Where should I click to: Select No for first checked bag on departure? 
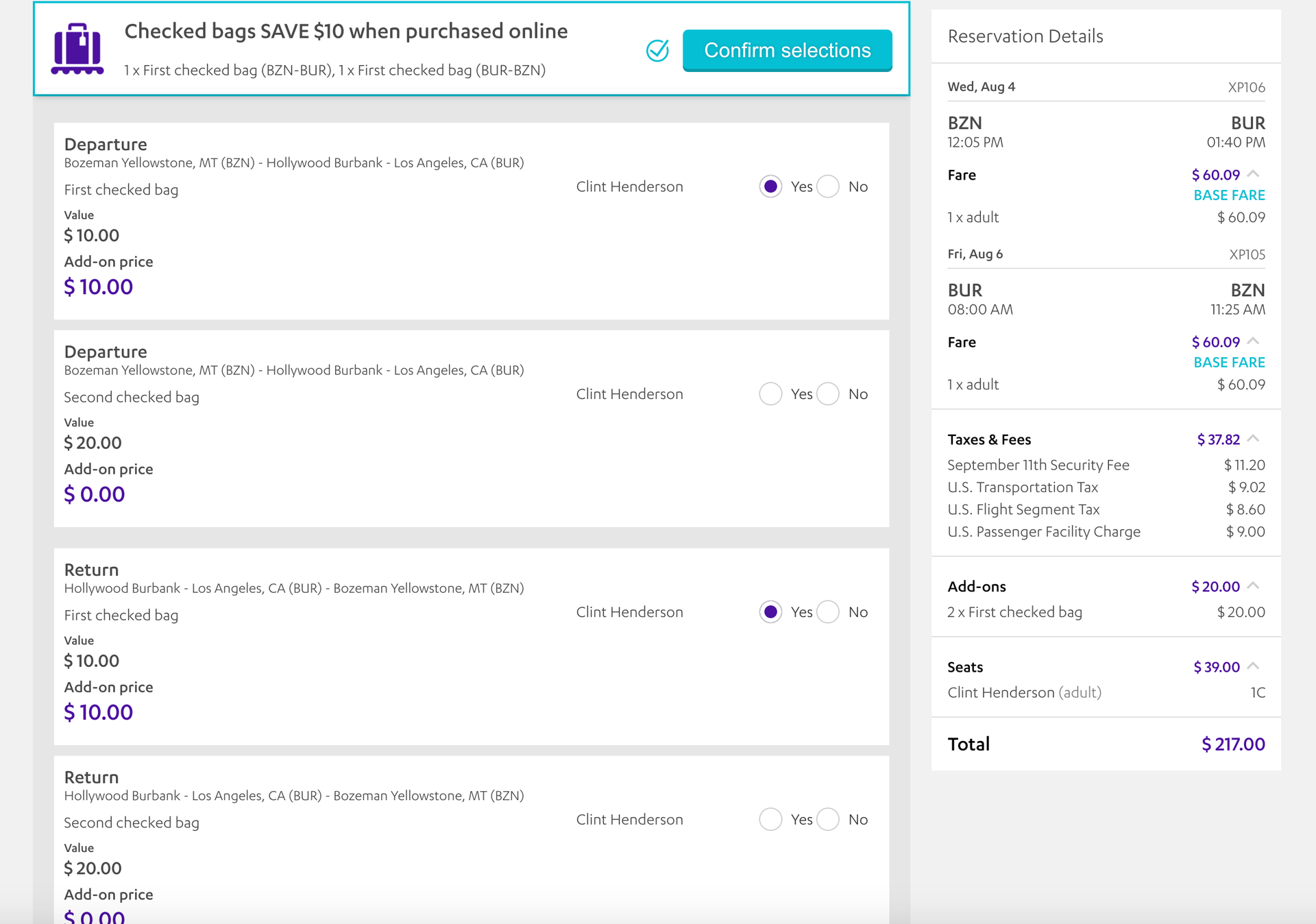827,186
